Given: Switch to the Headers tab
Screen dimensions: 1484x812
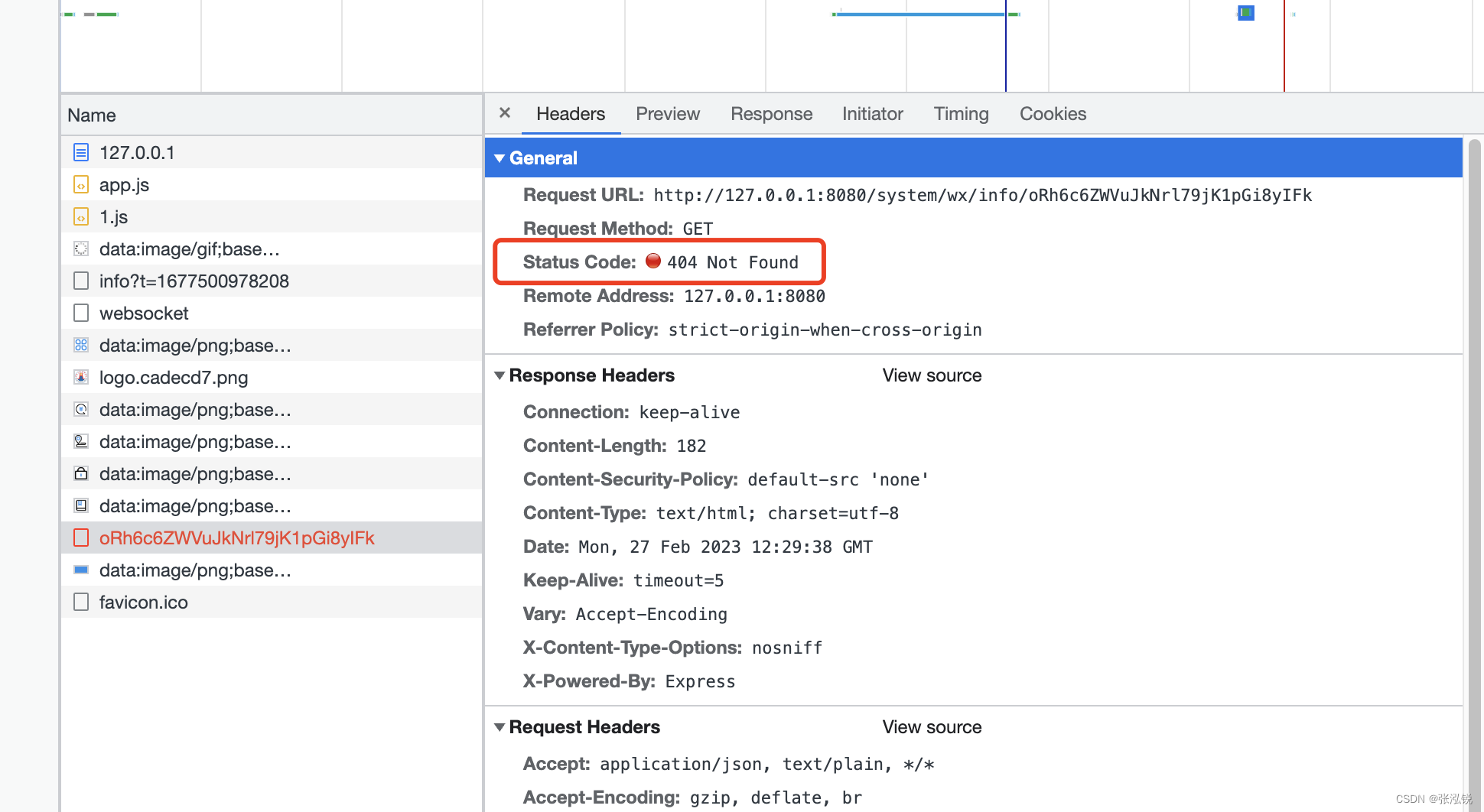Looking at the screenshot, I should [571, 114].
